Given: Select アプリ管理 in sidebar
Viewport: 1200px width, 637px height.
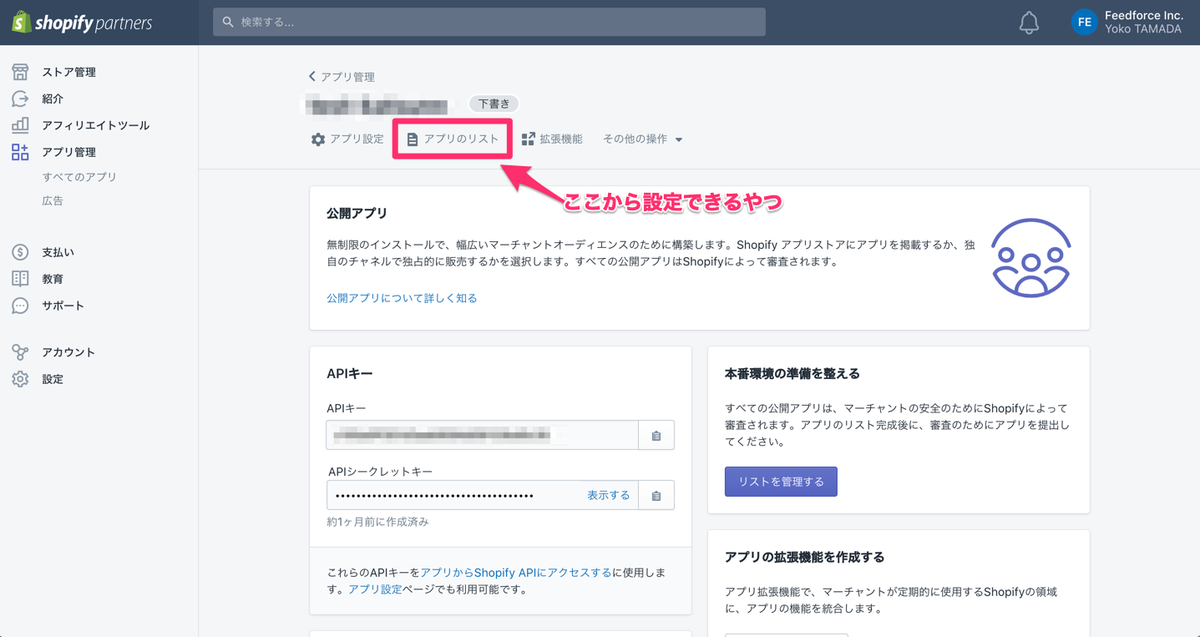Looking at the screenshot, I should [x=69, y=152].
